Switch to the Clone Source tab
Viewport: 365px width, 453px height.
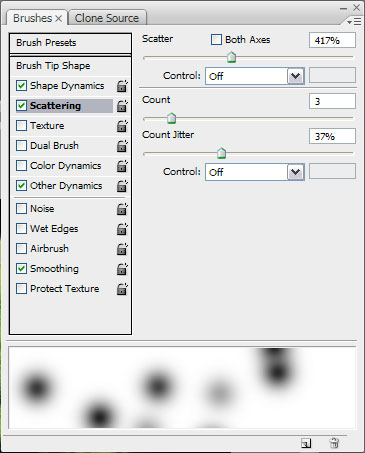tap(107, 18)
